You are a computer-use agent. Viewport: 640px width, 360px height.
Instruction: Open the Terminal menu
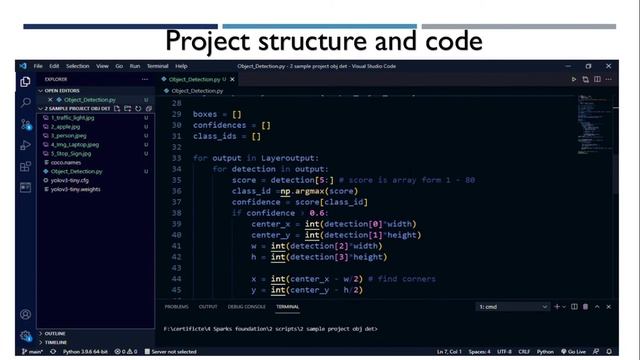coord(158,66)
